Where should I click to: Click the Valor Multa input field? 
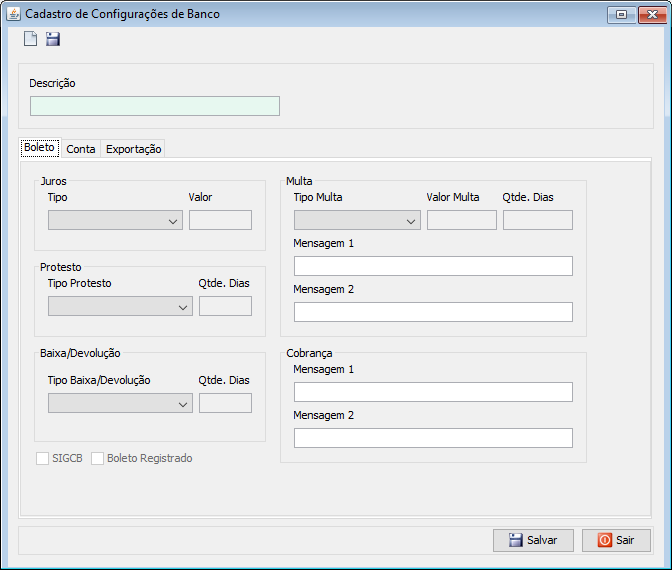click(x=462, y=220)
